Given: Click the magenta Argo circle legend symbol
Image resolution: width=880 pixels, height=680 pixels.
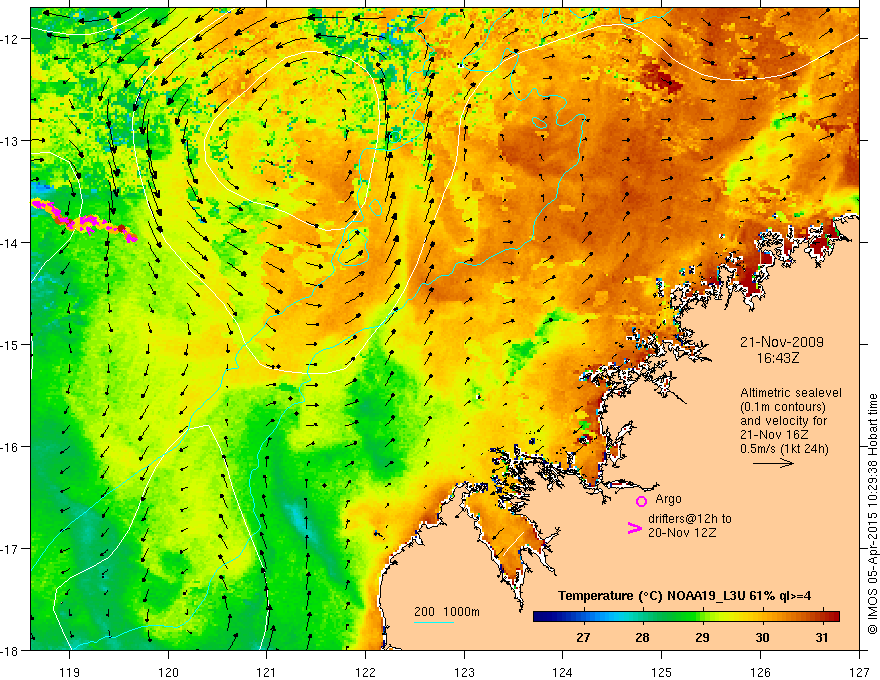Looking at the screenshot, I should 641,501.
